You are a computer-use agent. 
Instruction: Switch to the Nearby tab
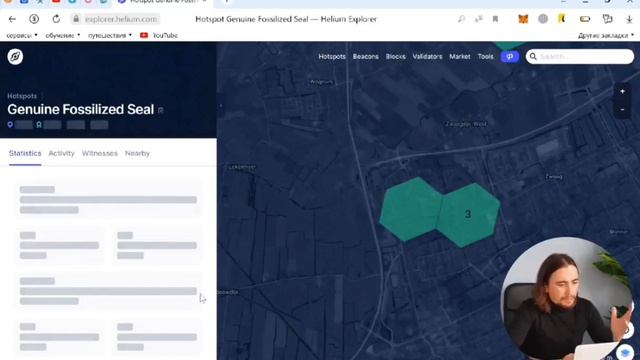pyautogui.click(x=137, y=153)
